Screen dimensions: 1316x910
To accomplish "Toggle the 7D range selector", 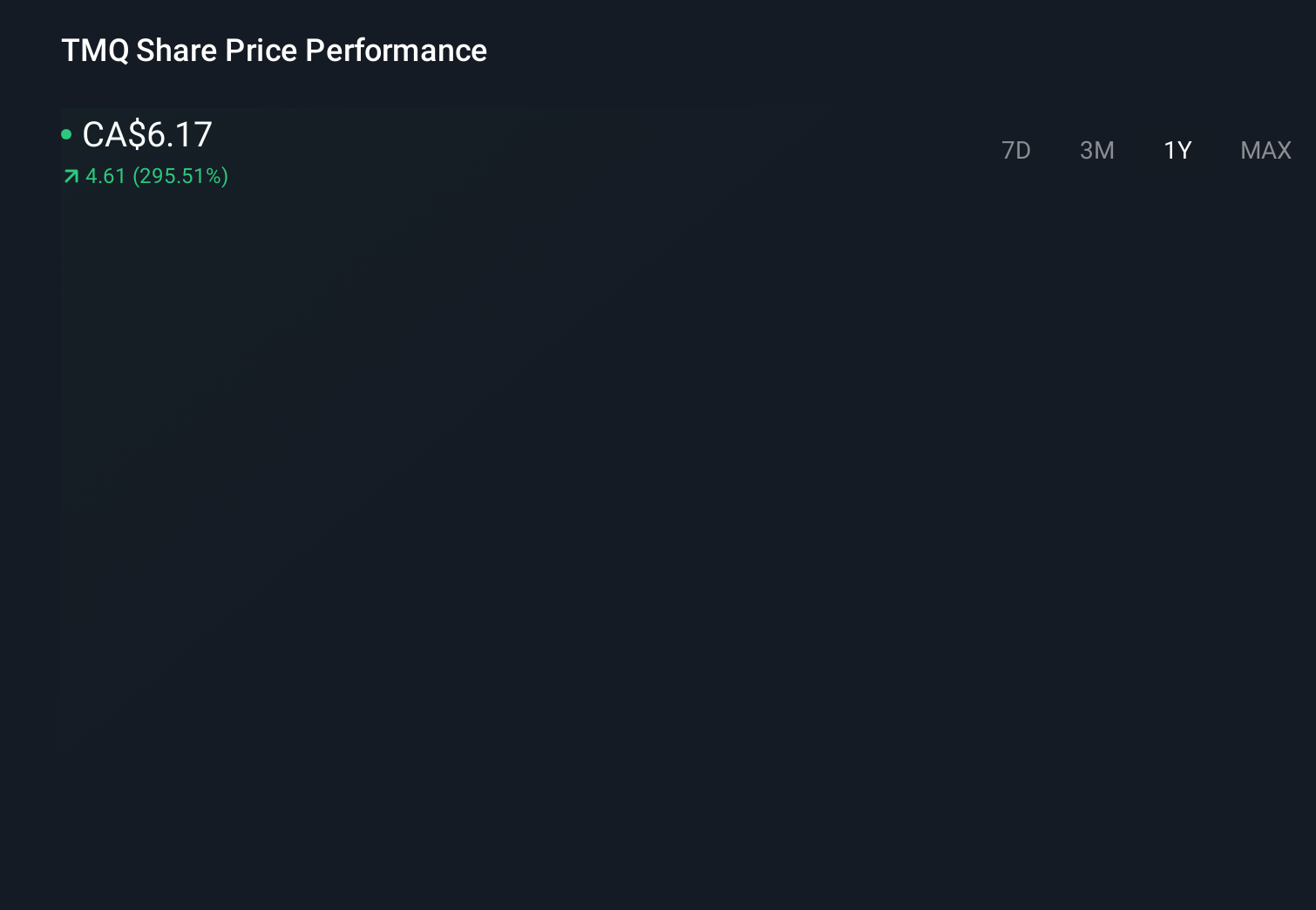I will coord(1016,150).
